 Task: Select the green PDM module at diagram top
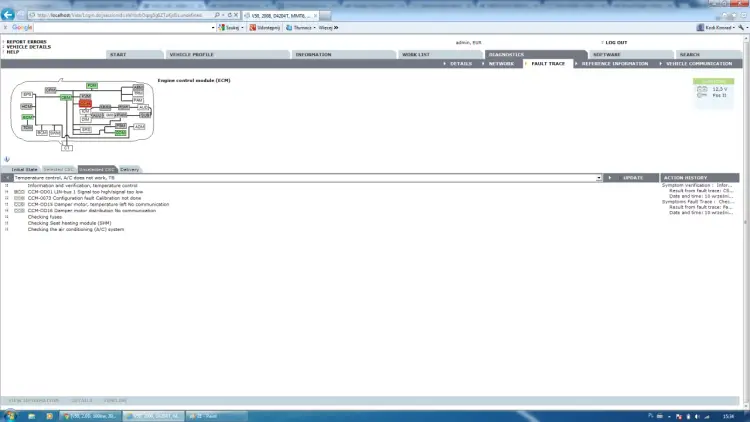(92, 86)
